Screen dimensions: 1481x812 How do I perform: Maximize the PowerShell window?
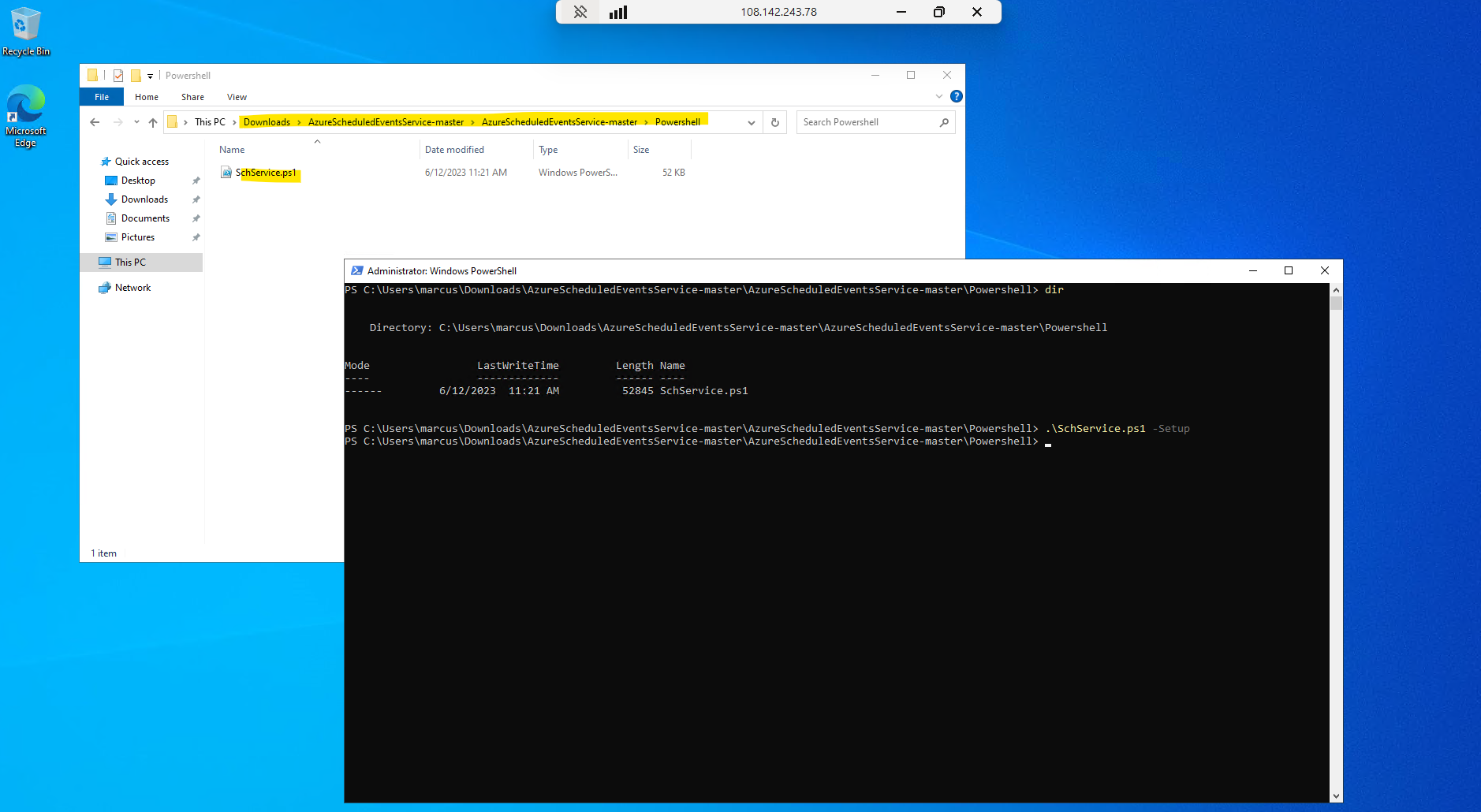click(x=1289, y=270)
